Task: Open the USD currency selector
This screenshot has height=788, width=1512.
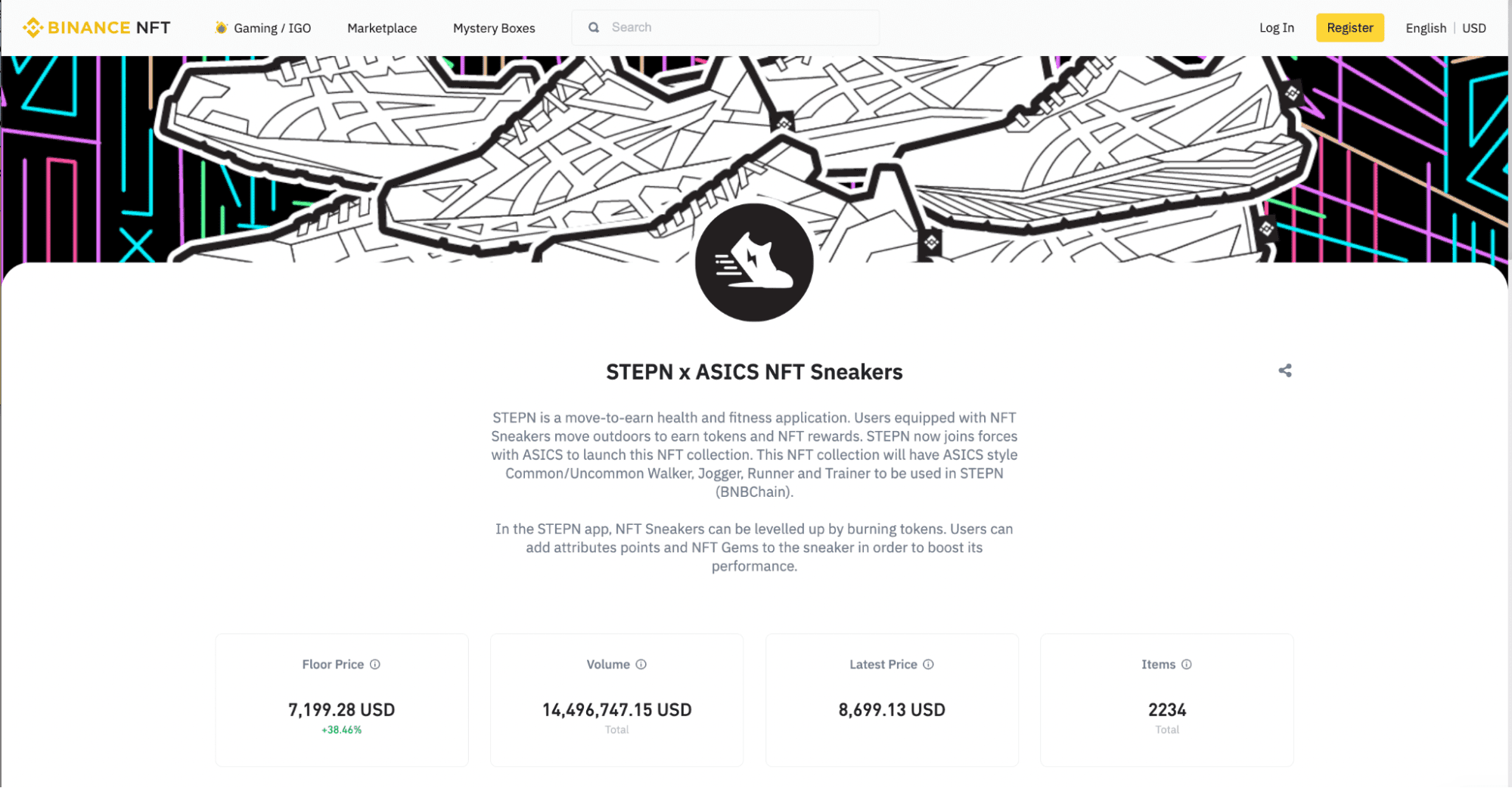Action: (1473, 28)
